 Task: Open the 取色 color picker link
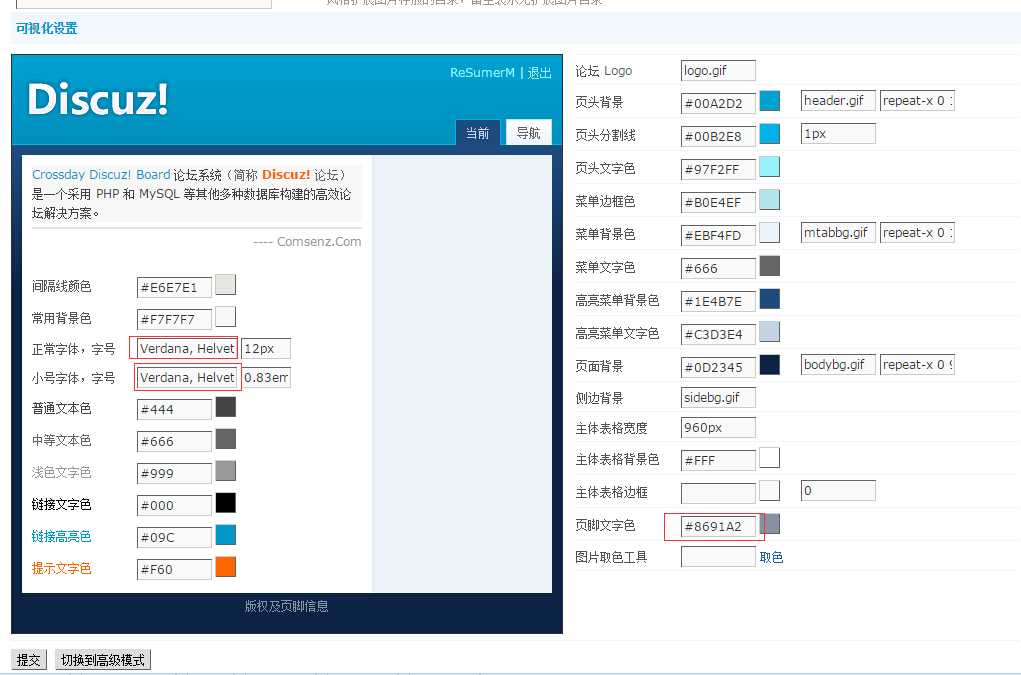[771, 557]
